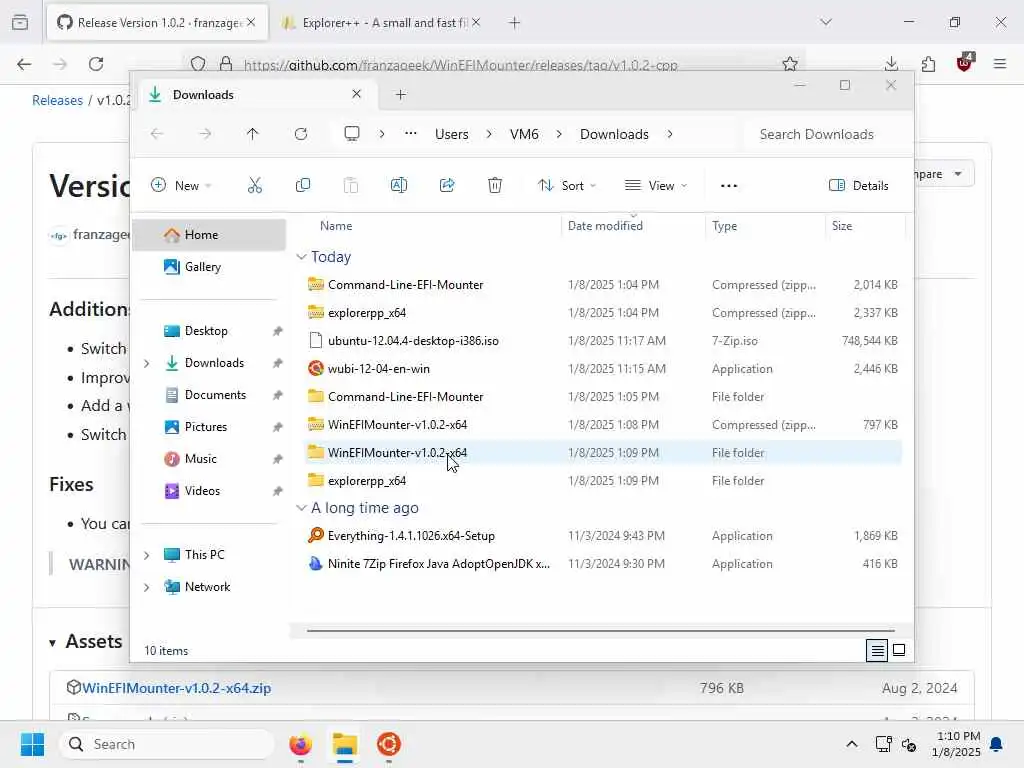The image size is (1024, 768).
Task: Switch to Explorer++ browser tab
Action: [382, 22]
